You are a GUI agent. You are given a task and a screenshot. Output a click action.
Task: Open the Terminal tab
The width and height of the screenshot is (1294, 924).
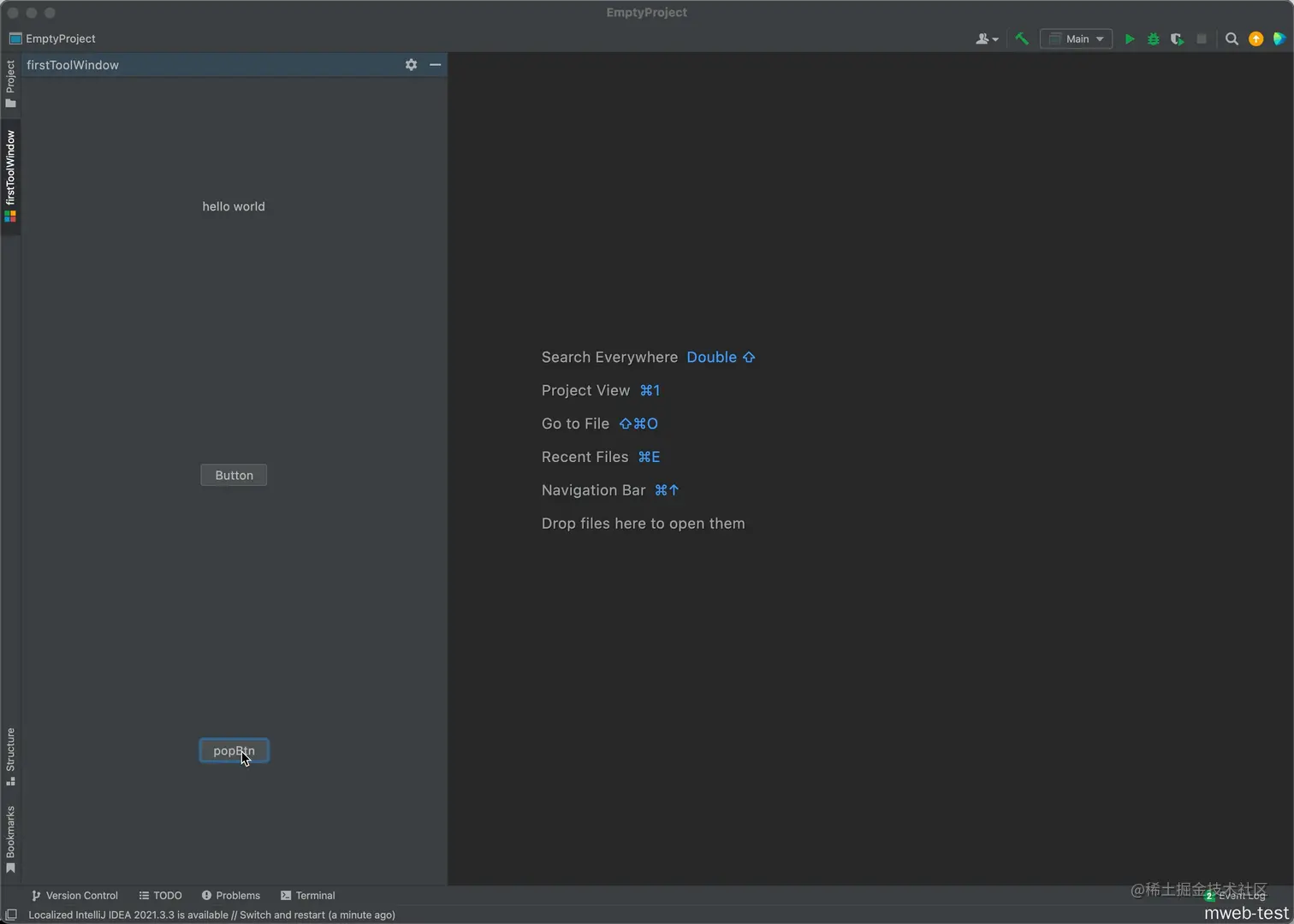click(x=307, y=896)
